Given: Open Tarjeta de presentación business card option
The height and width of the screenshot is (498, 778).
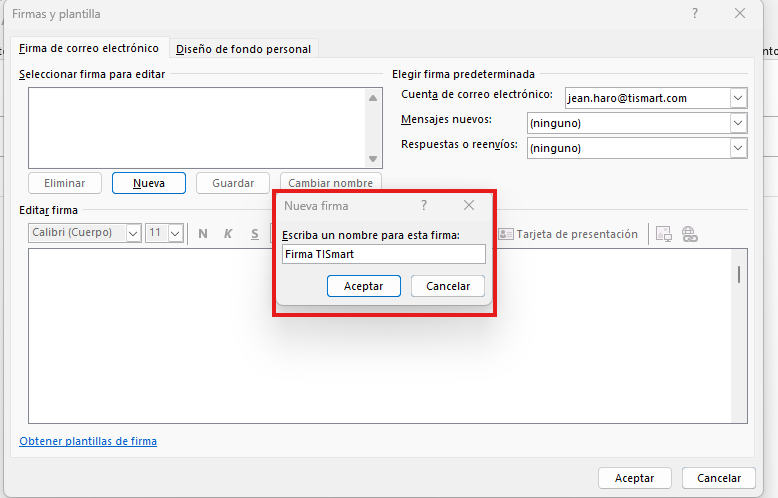Looking at the screenshot, I should (x=568, y=234).
